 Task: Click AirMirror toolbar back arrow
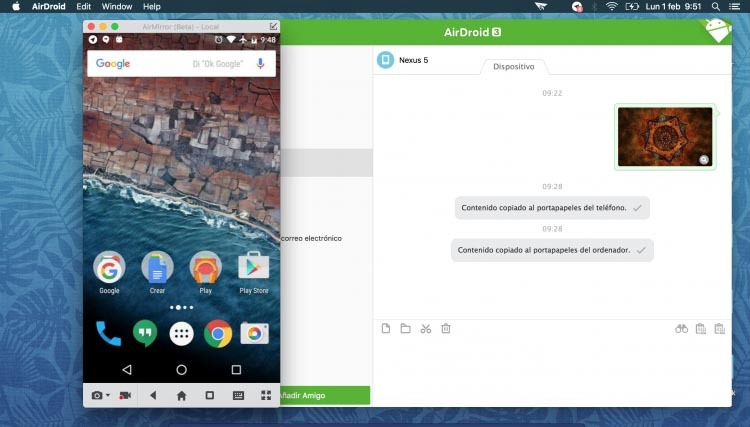click(x=153, y=395)
